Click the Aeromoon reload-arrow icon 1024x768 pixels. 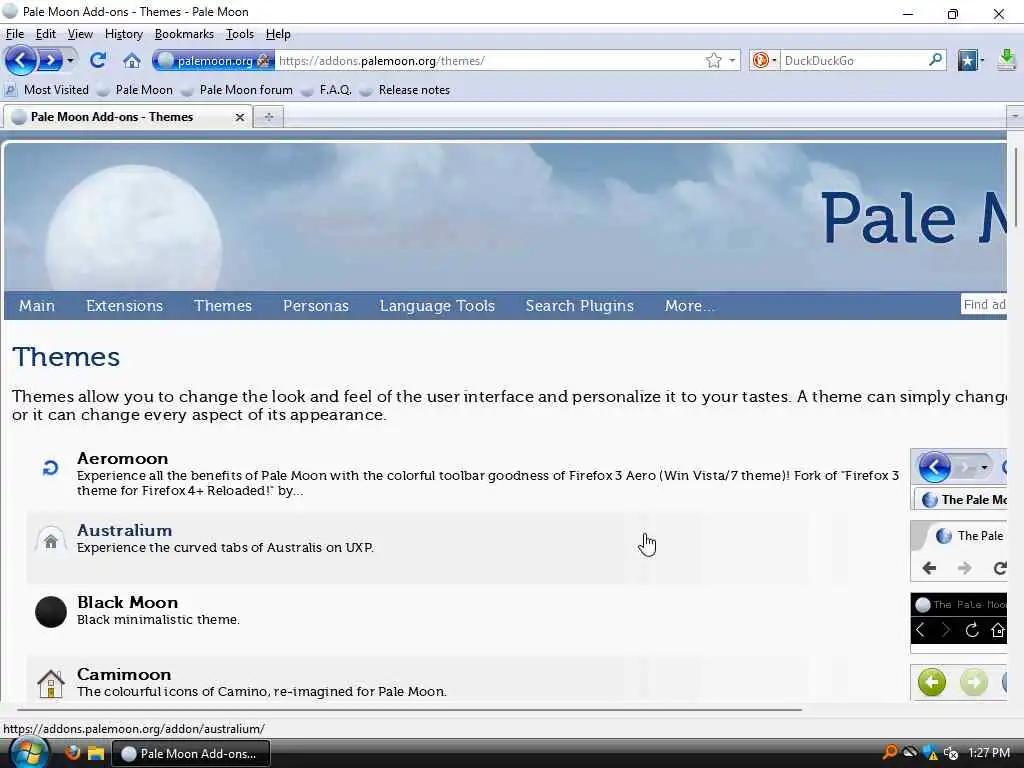(x=50, y=468)
